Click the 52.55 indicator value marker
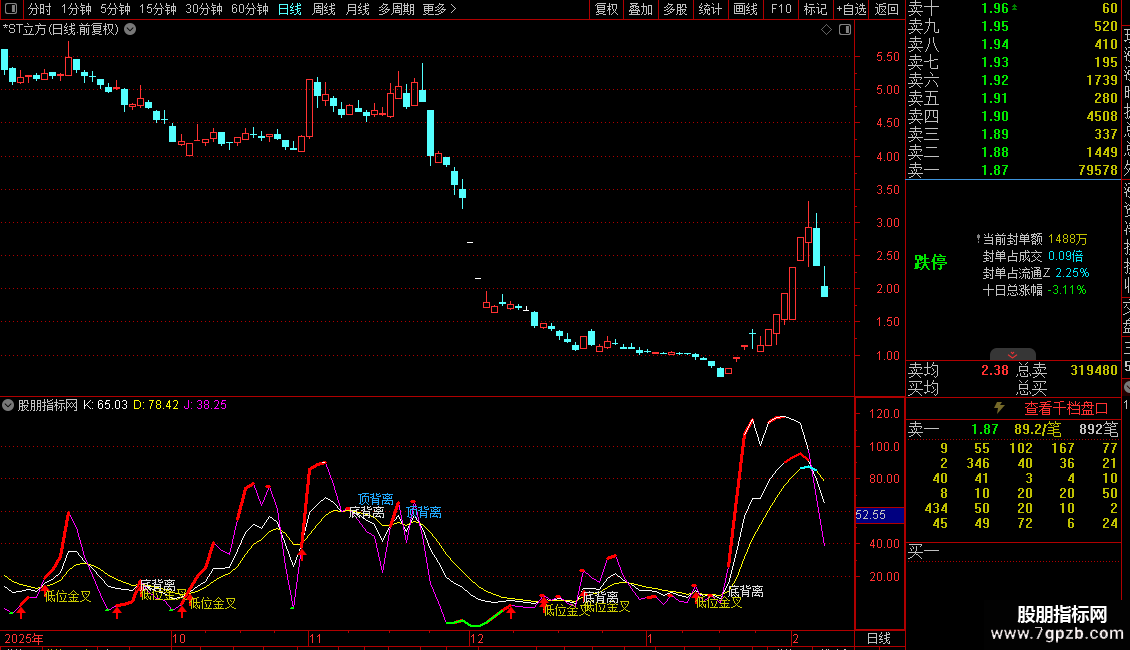 [x=878, y=515]
